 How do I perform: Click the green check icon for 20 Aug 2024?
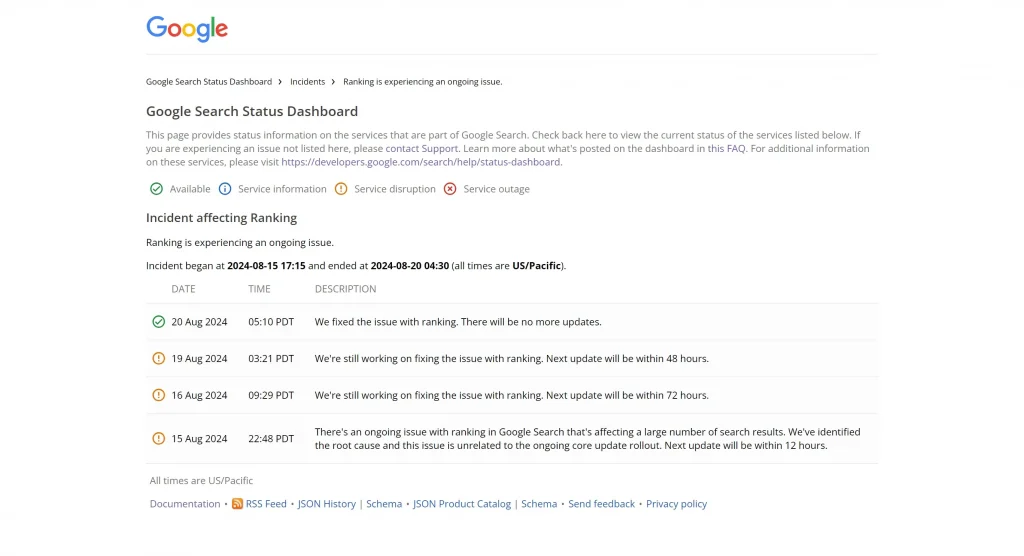tap(159, 321)
